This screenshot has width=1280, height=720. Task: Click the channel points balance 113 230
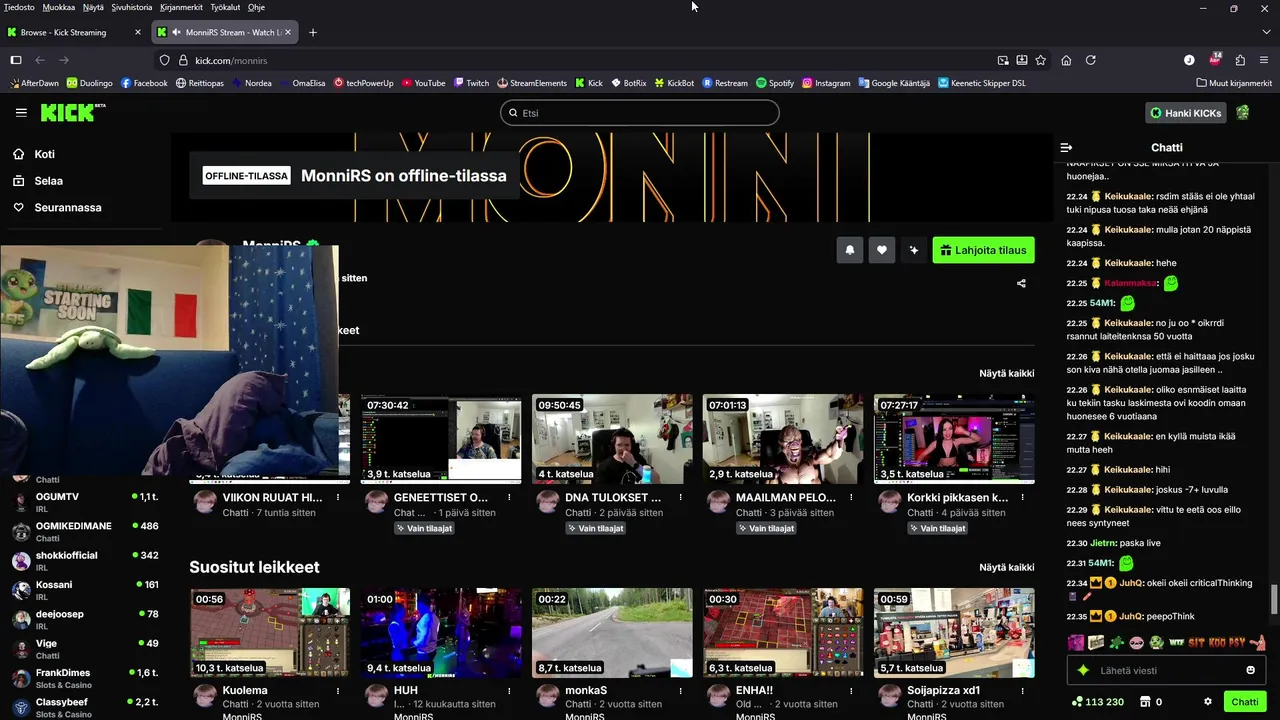click(1097, 702)
